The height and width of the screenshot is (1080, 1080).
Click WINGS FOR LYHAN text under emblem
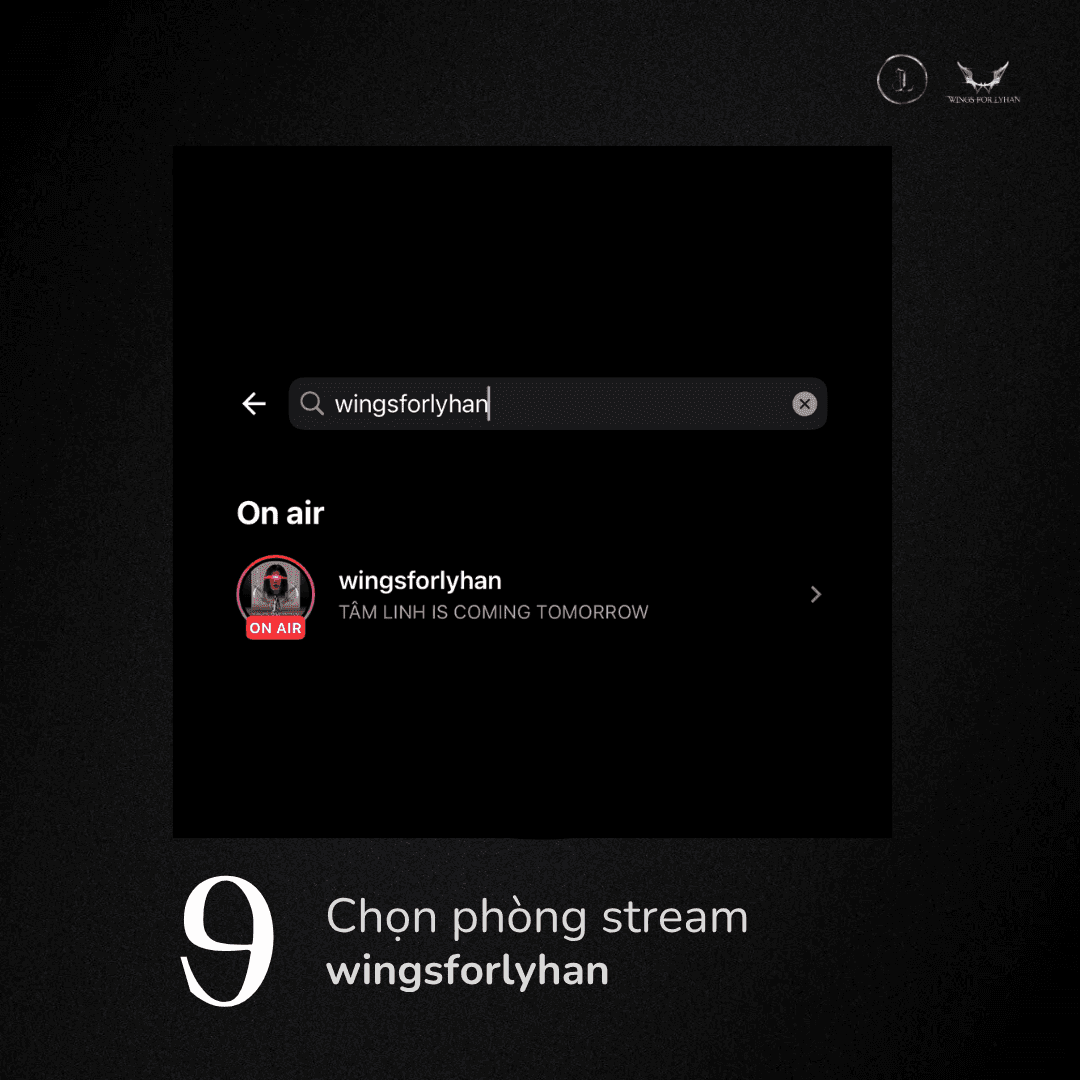click(x=984, y=100)
